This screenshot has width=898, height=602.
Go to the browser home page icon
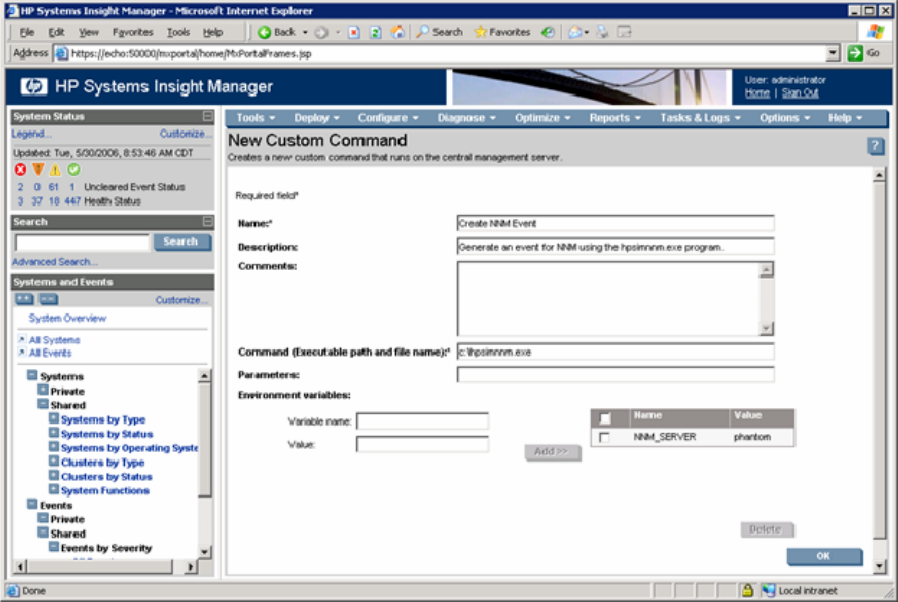397,32
